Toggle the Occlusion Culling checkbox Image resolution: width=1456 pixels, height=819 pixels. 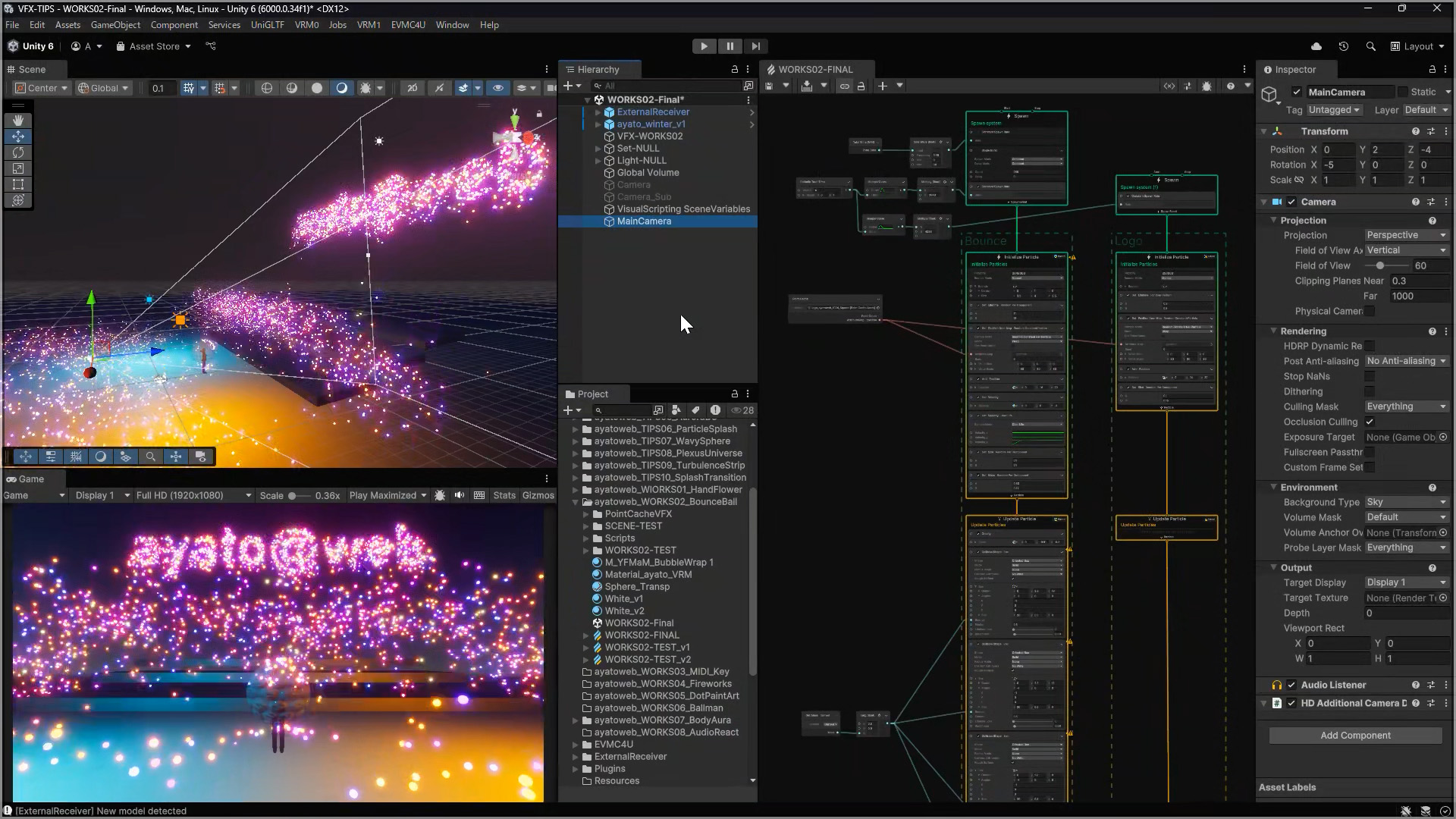[x=1370, y=422]
